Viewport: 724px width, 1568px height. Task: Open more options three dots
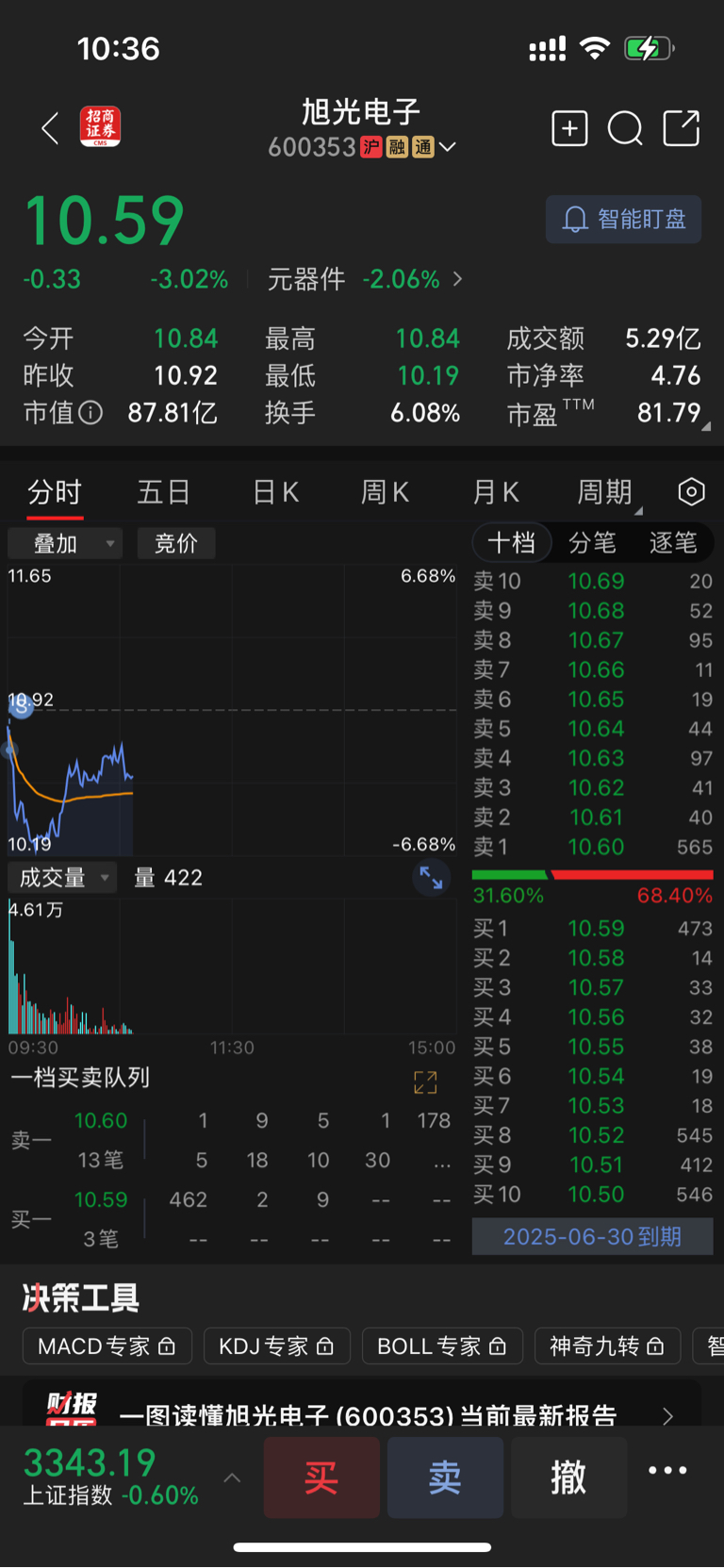click(667, 1471)
